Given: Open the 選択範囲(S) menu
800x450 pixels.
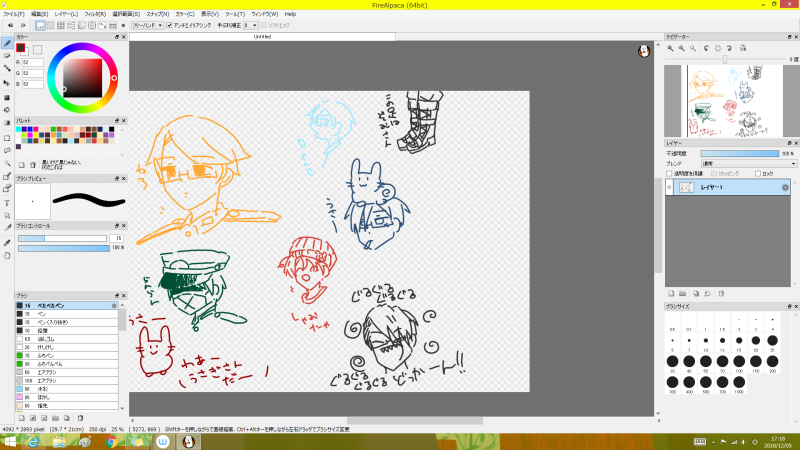Looking at the screenshot, I should 126,14.
